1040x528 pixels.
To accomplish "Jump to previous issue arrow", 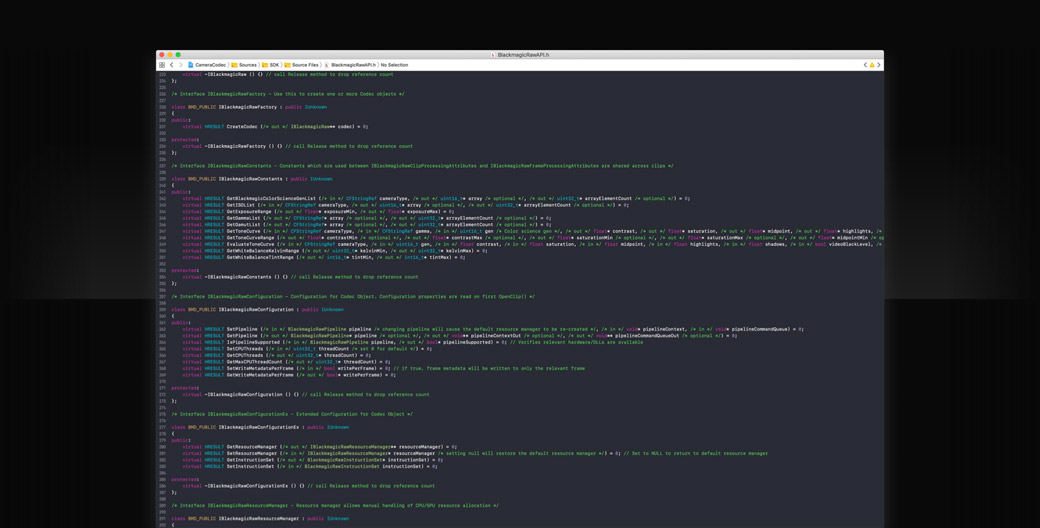I will 865,65.
